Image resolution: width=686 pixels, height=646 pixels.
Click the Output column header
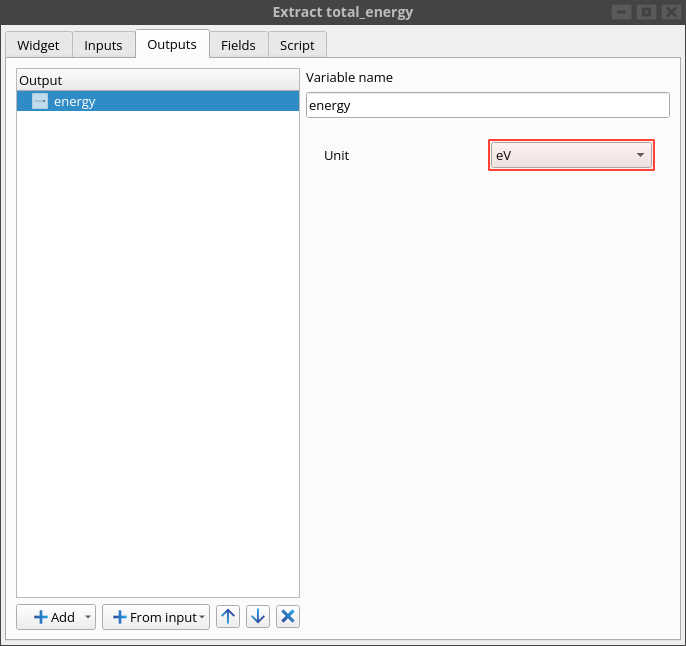[158, 80]
